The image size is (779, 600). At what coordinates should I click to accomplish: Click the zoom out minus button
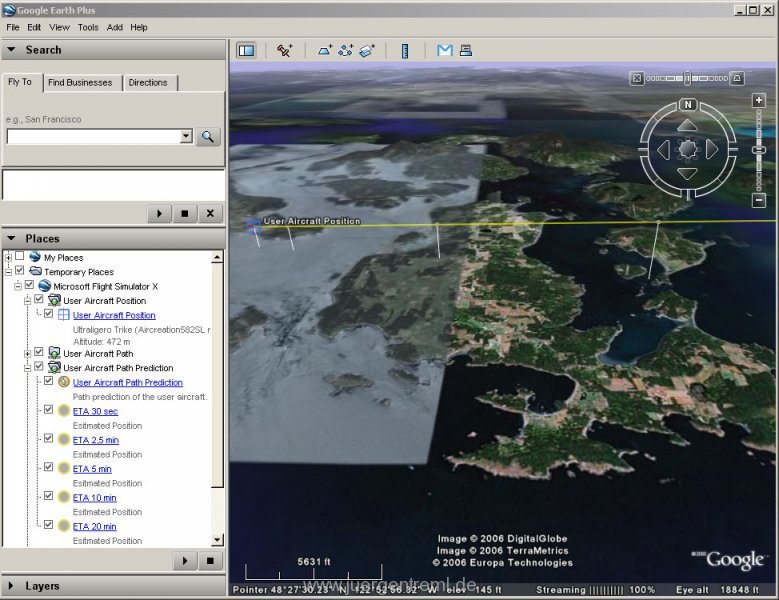point(759,200)
